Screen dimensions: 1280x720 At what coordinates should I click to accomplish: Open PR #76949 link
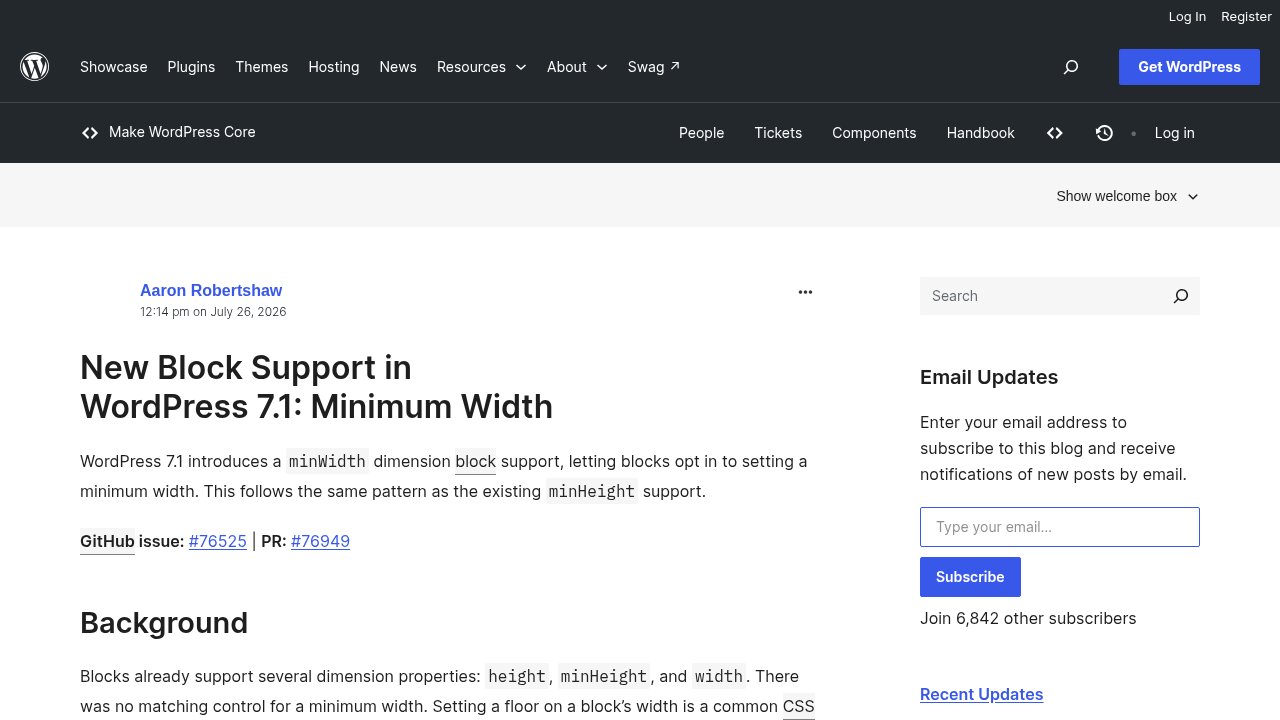(320, 541)
